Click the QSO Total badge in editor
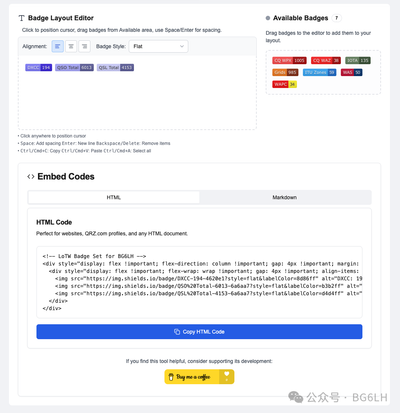The height and width of the screenshot is (413, 400). point(74,68)
